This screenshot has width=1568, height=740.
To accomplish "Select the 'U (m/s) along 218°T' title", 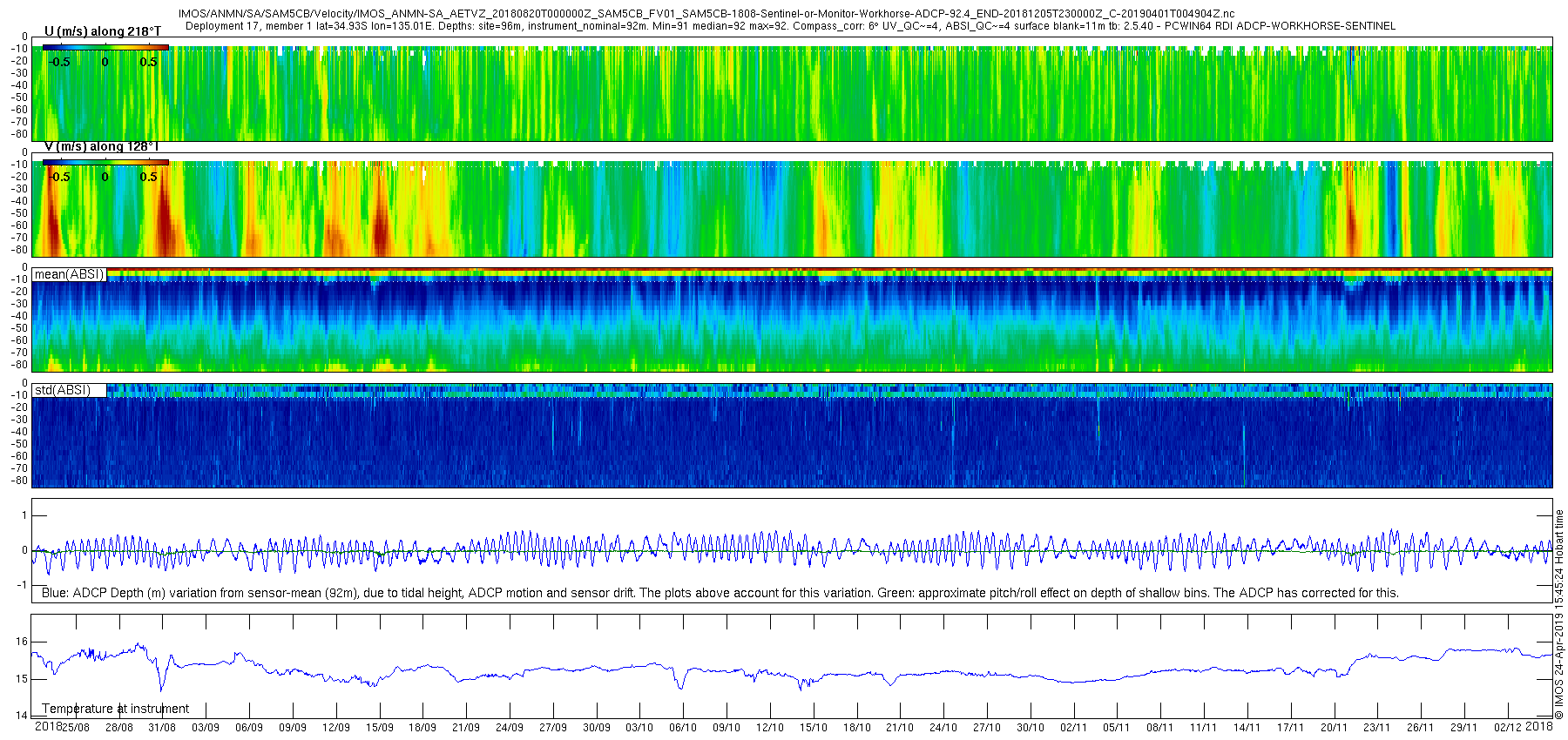I will 103,31.
